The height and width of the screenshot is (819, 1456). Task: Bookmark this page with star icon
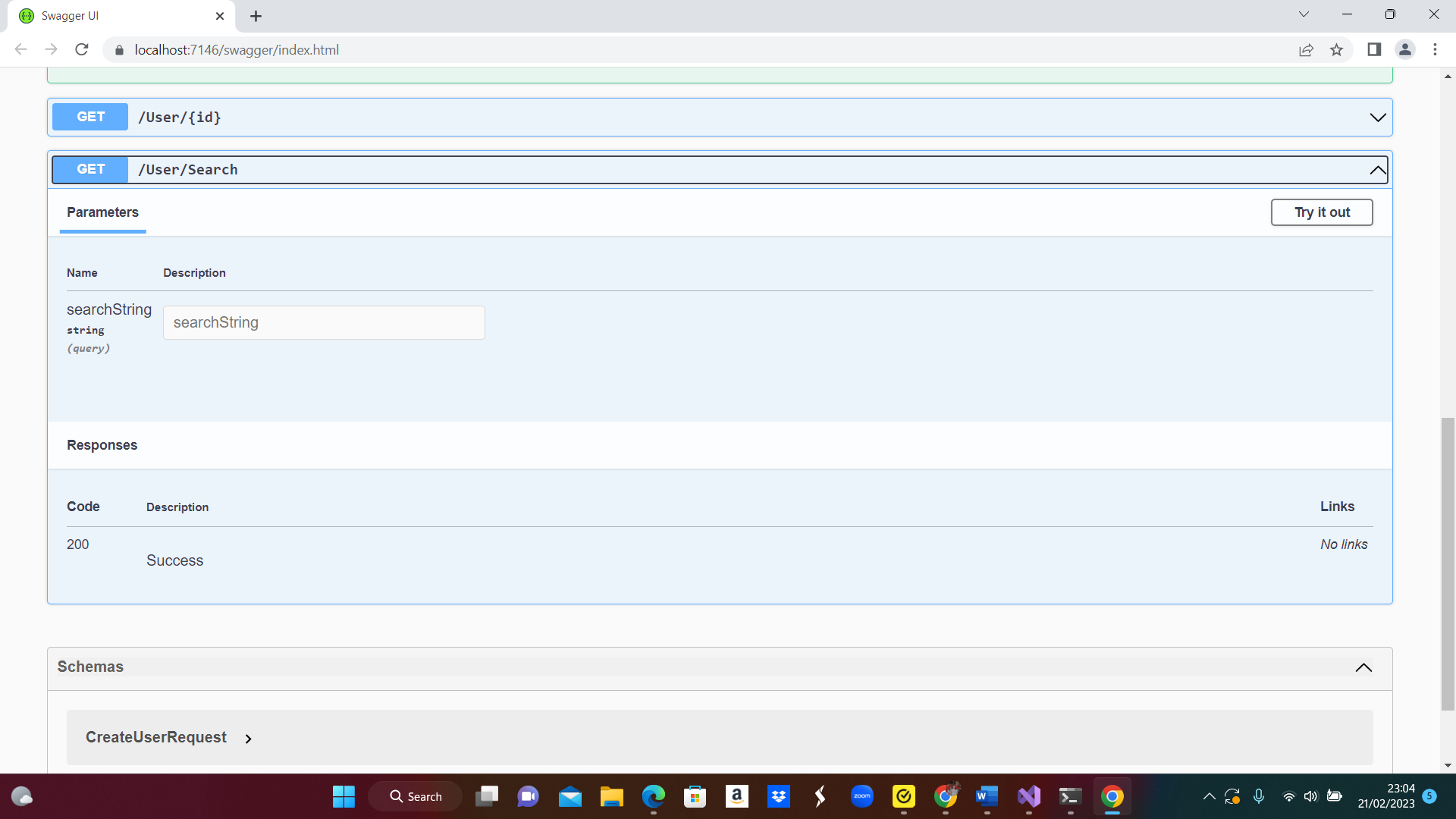coord(1336,49)
